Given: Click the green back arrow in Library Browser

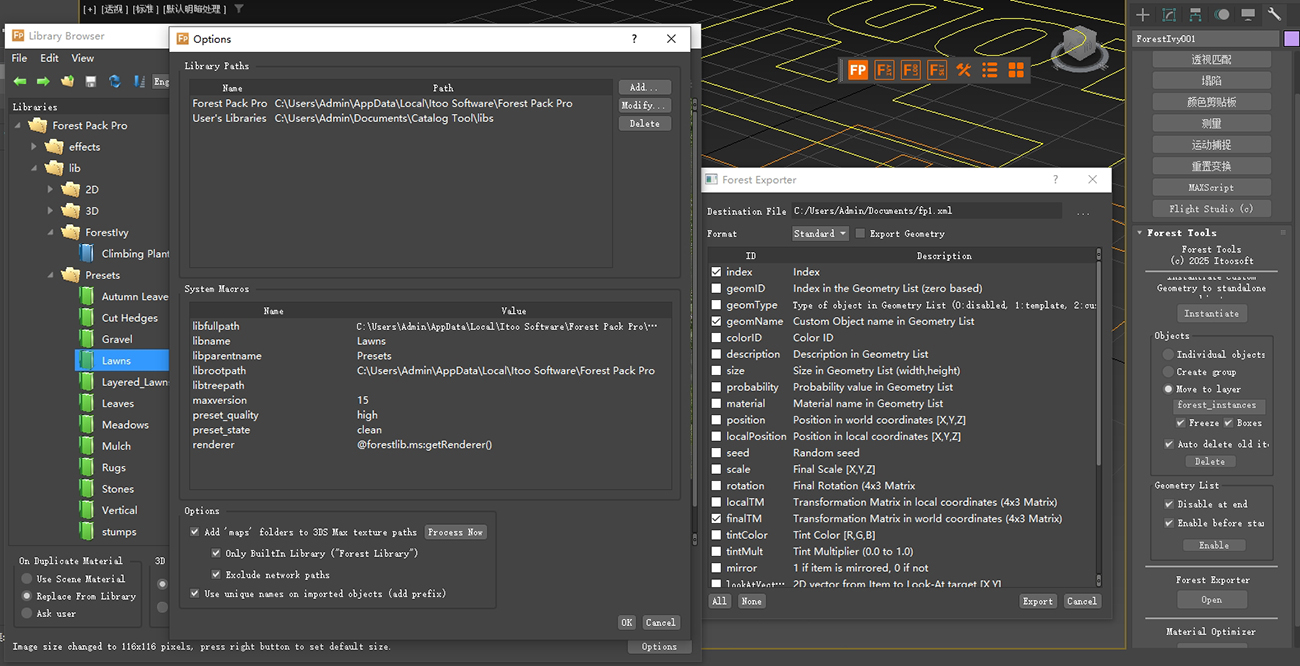Looking at the screenshot, I should click(x=19, y=81).
